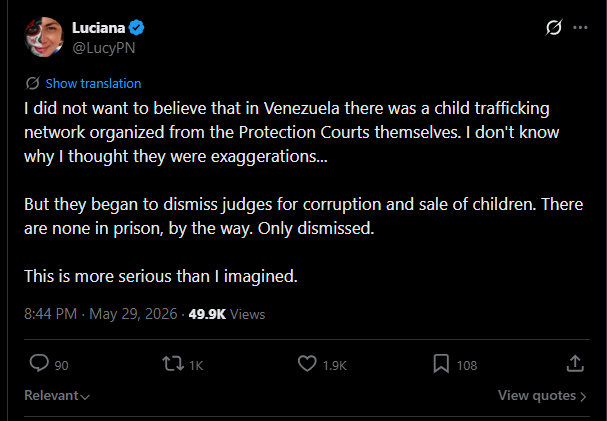Click the 49.9K Views count
The image size is (607, 421).
[x=227, y=314]
